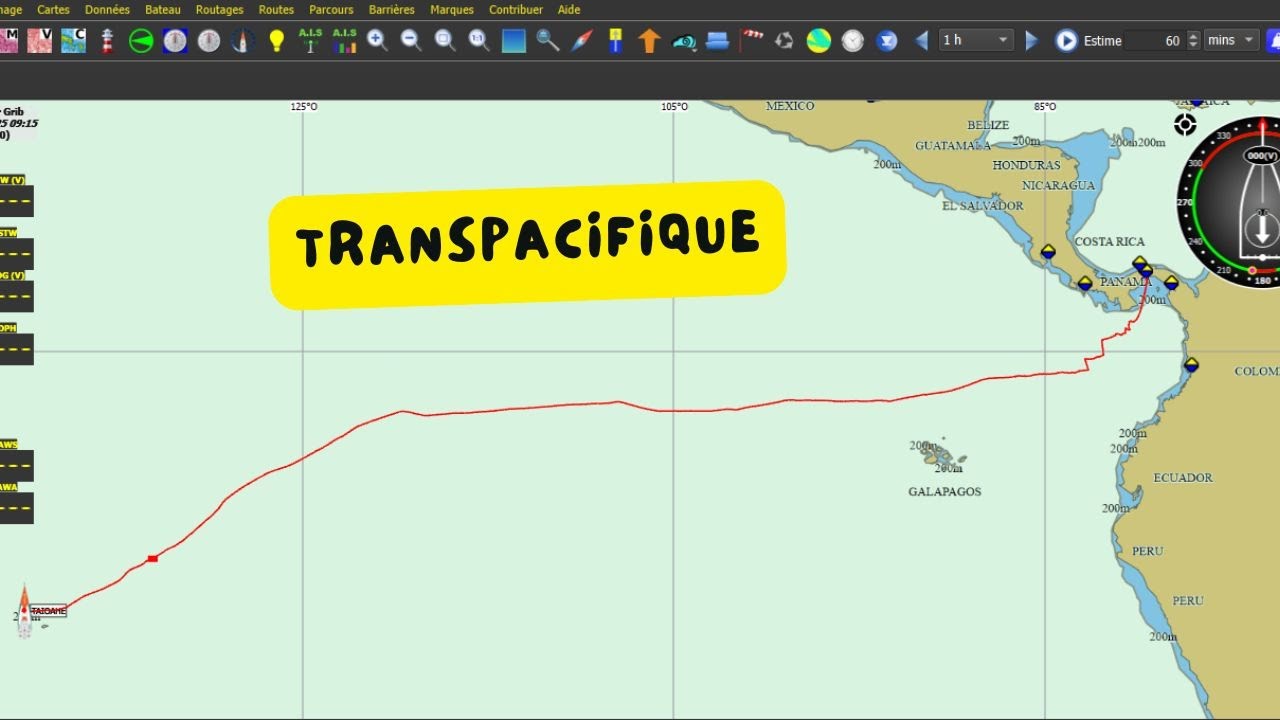Toggle the gray compass dial icon
This screenshot has width=1280, height=720.
click(x=209, y=40)
